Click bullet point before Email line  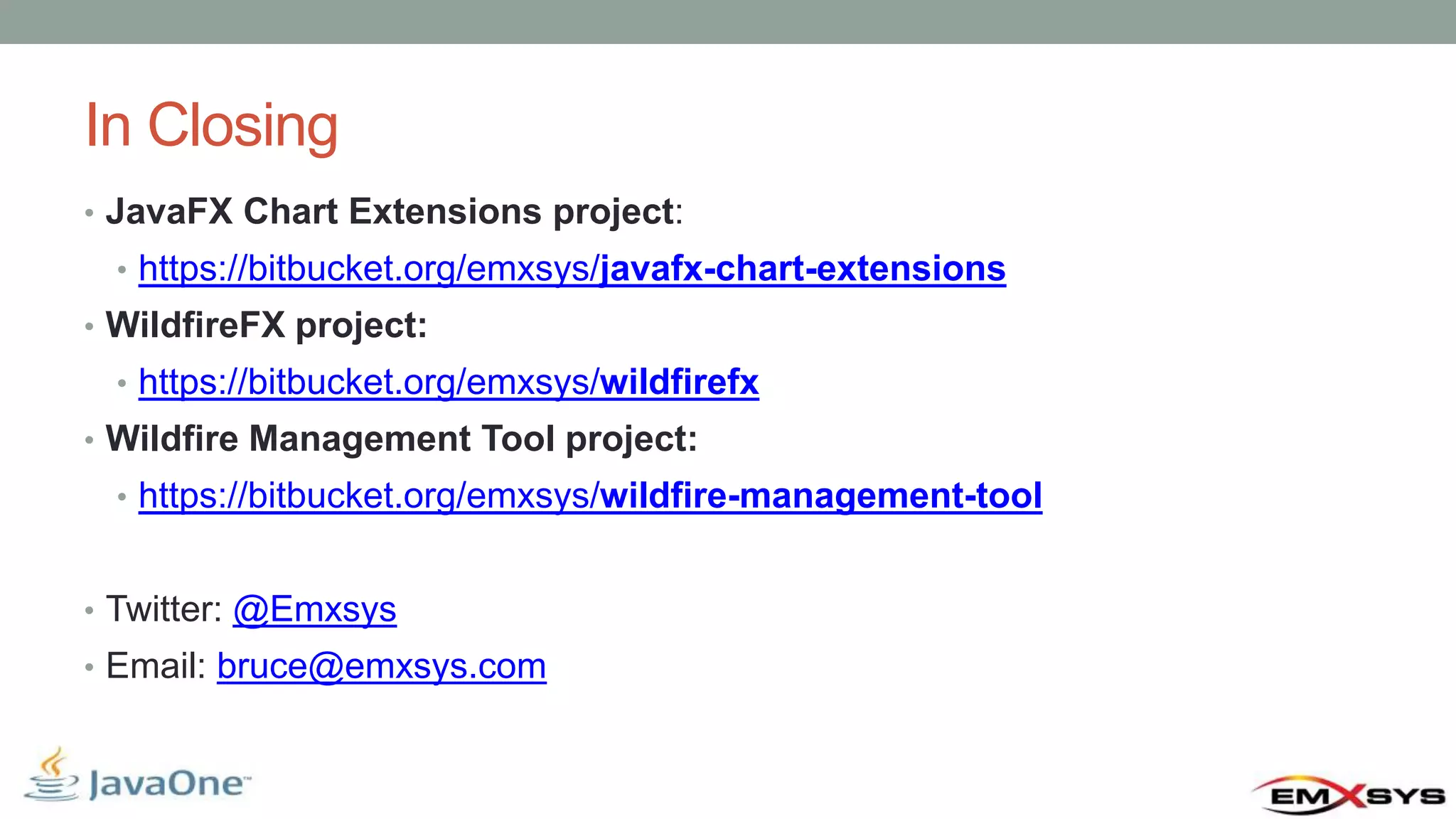point(89,668)
